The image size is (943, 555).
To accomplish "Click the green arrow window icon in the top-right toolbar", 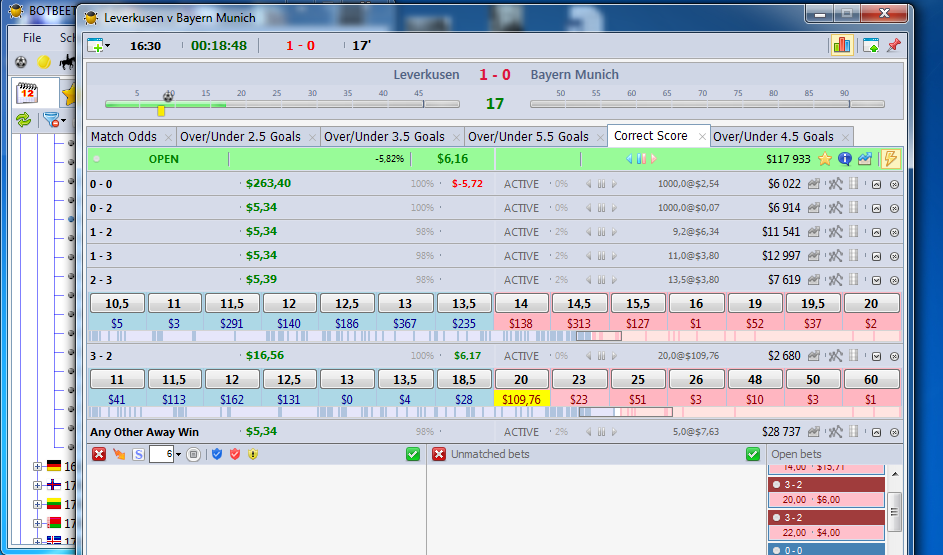I will (871, 45).
